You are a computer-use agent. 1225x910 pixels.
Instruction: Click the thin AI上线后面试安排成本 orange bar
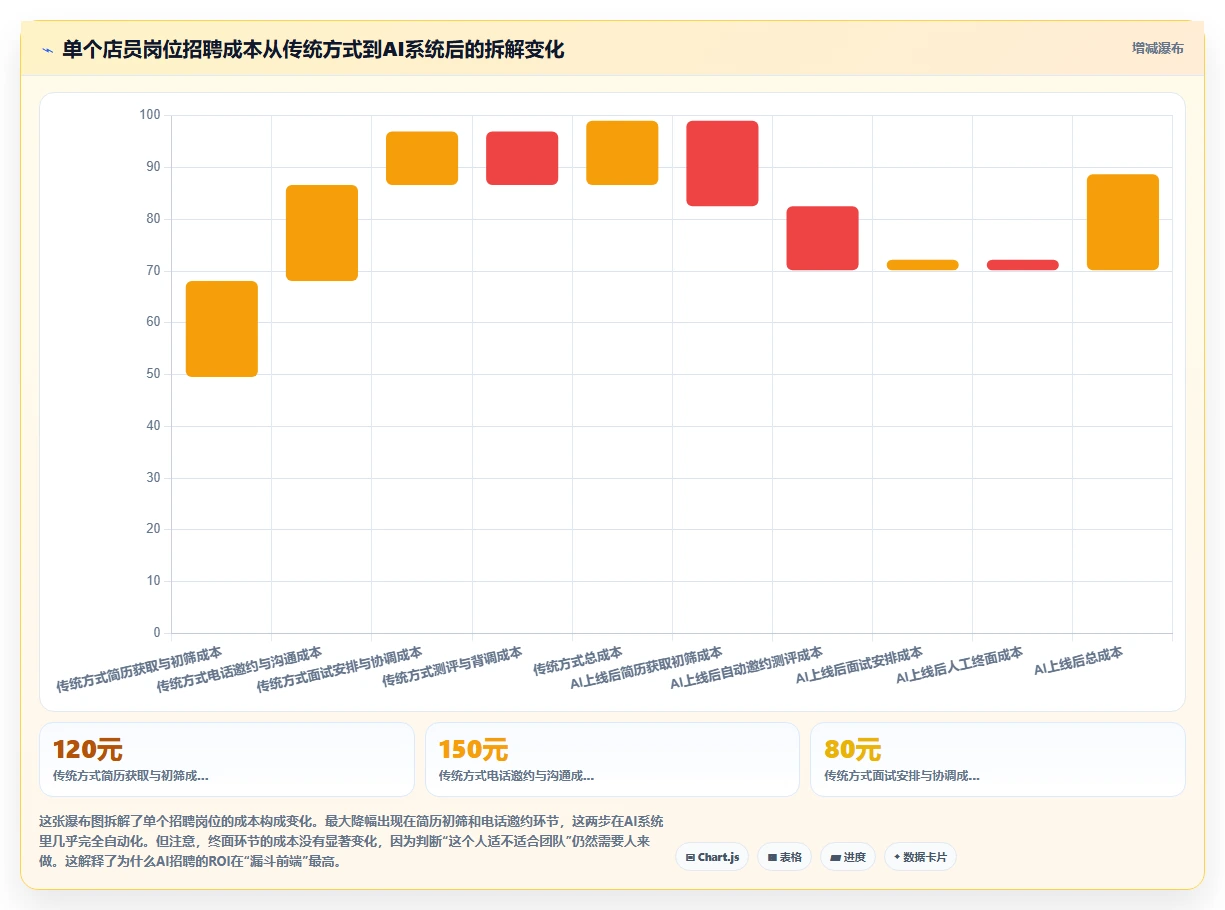(922, 265)
